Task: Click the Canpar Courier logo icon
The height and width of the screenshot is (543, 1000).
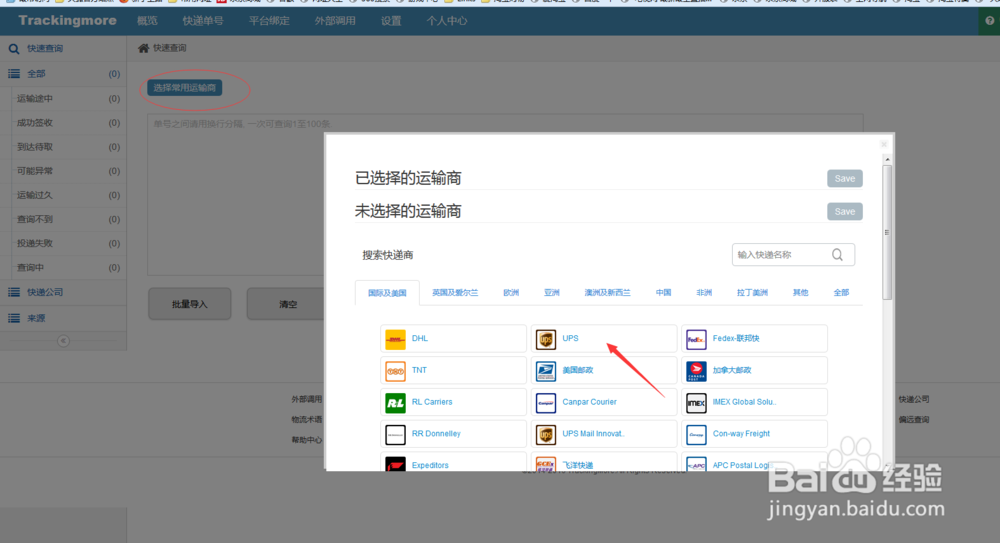Action: [546, 403]
